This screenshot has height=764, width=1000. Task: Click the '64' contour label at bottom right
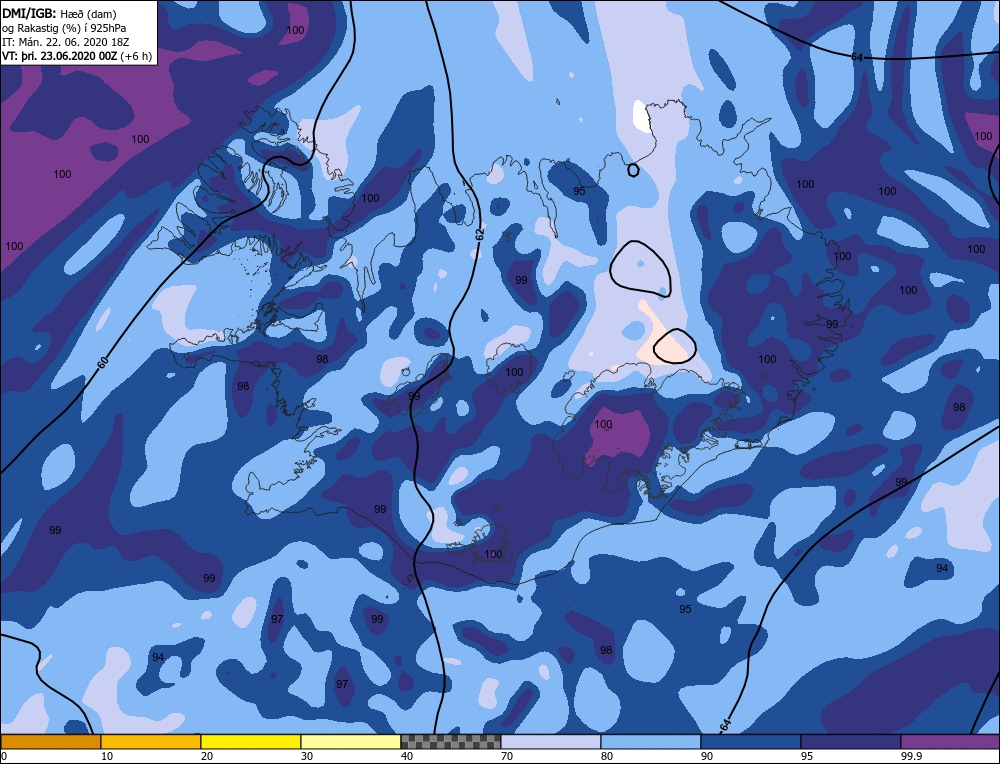coord(724,725)
